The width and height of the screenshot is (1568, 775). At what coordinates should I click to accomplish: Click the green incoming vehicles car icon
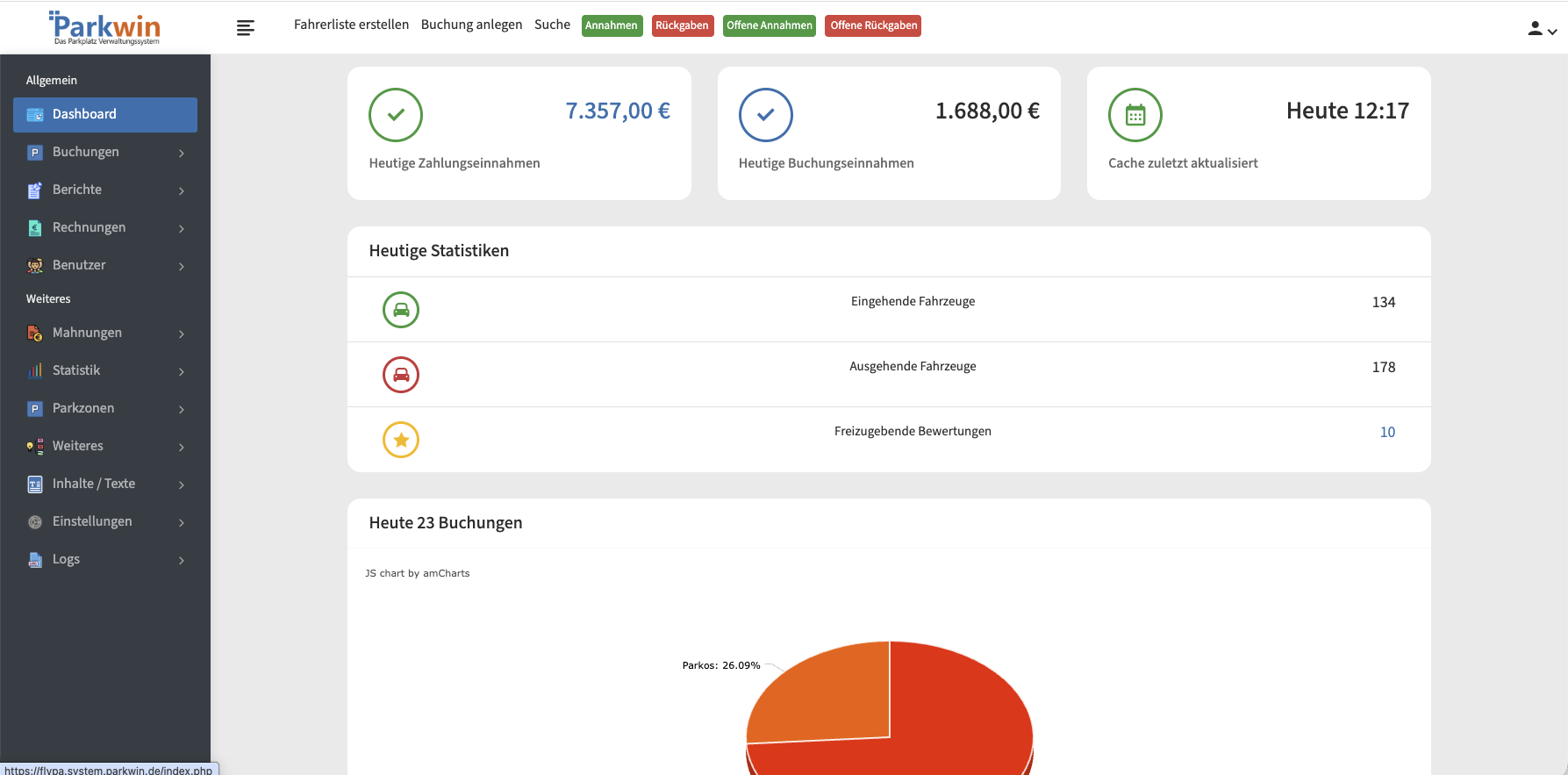401,310
